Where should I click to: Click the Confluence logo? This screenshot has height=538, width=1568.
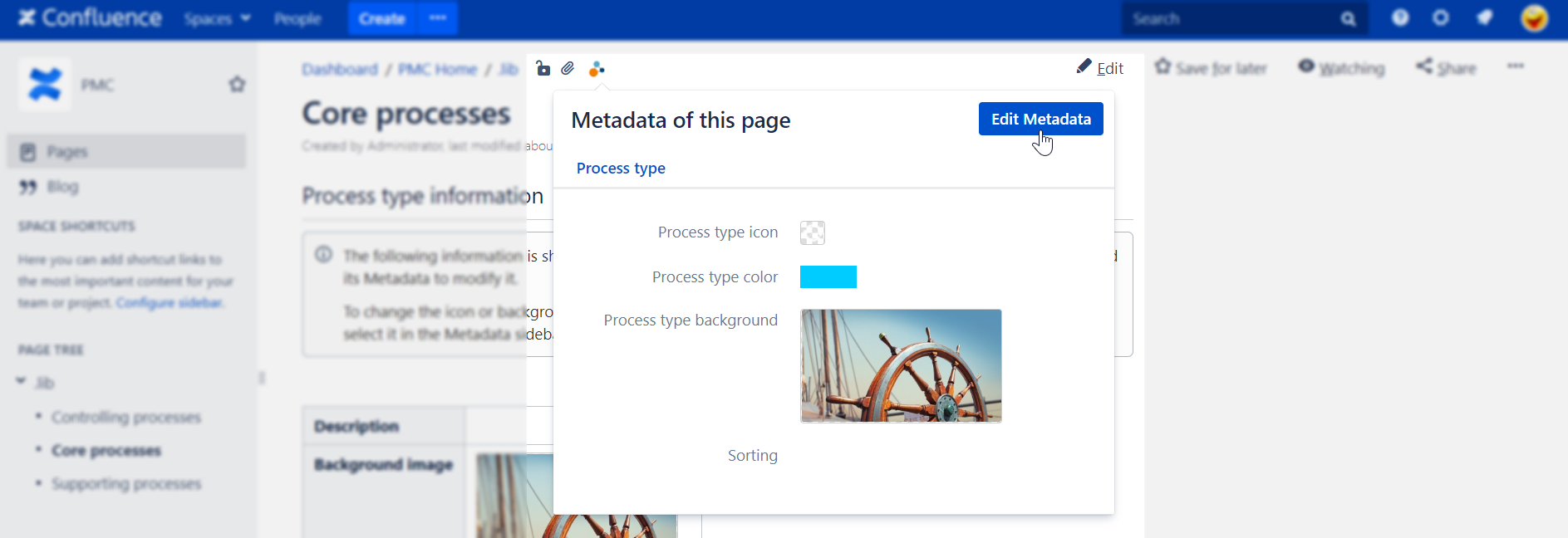(x=90, y=17)
